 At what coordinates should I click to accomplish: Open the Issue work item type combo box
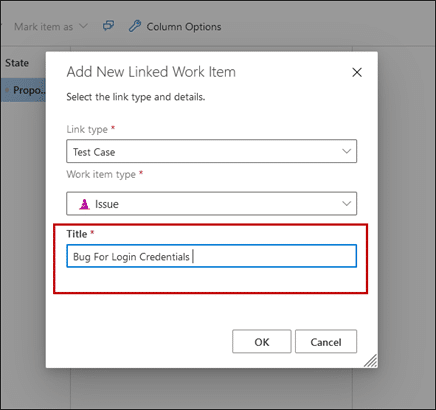coord(212,203)
